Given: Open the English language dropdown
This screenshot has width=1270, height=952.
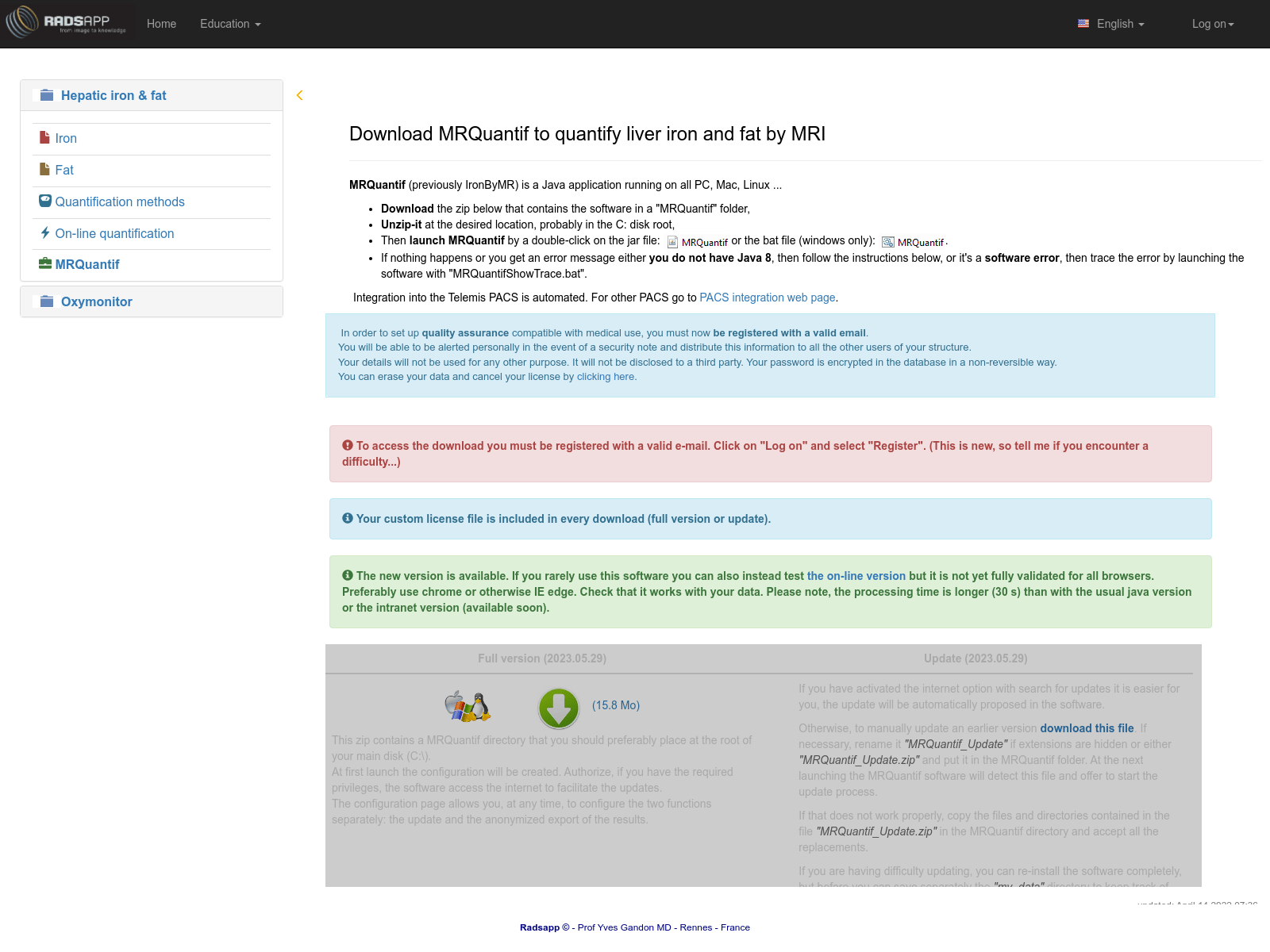Looking at the screenshot, I should pyautogui.click(x=1120, y=24).
